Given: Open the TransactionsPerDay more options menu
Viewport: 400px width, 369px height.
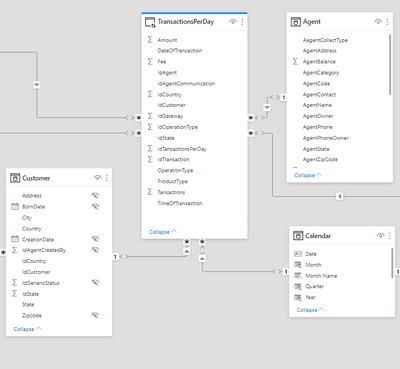Looking at the screenshot, I should click(242, 22).
